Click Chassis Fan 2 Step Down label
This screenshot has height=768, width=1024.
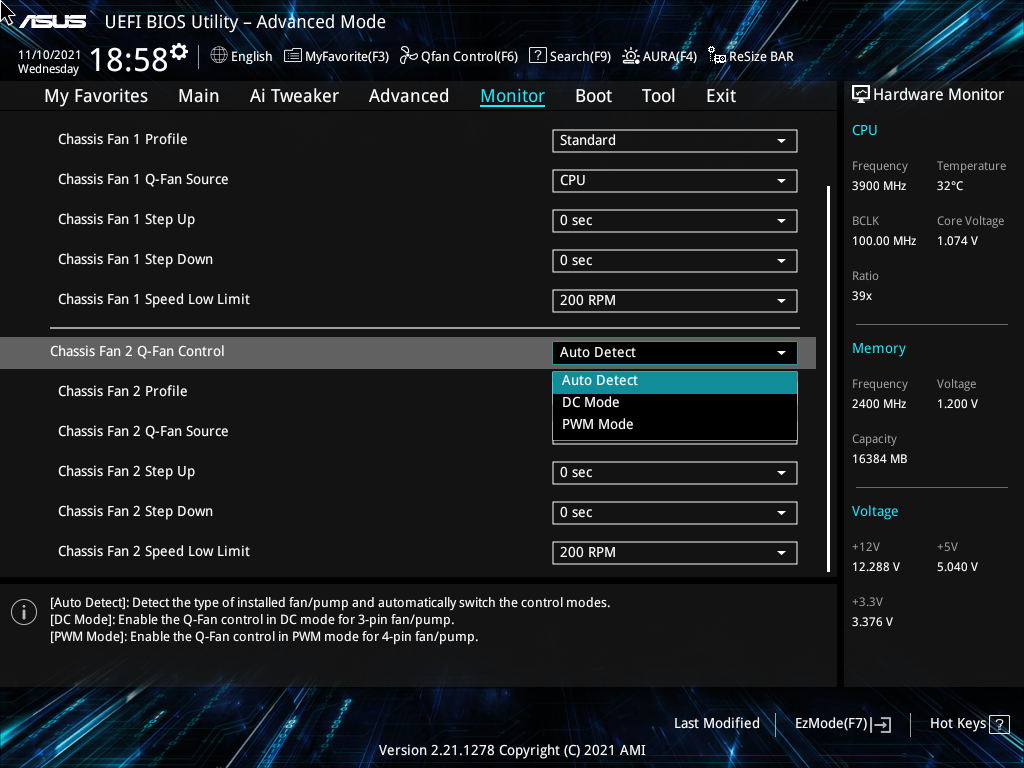[135, 511]
